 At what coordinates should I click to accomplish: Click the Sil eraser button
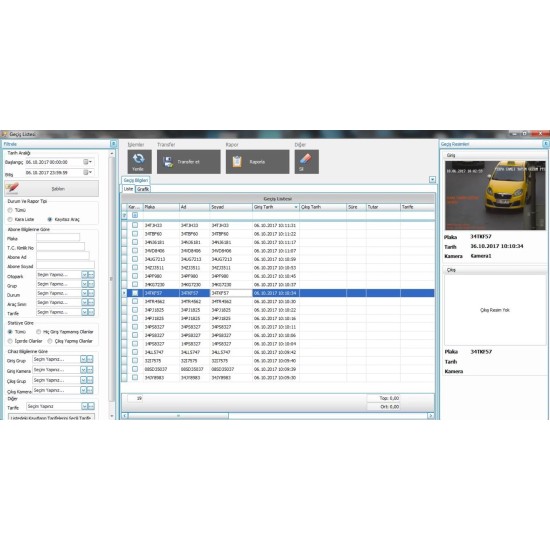tap(306, 162)
